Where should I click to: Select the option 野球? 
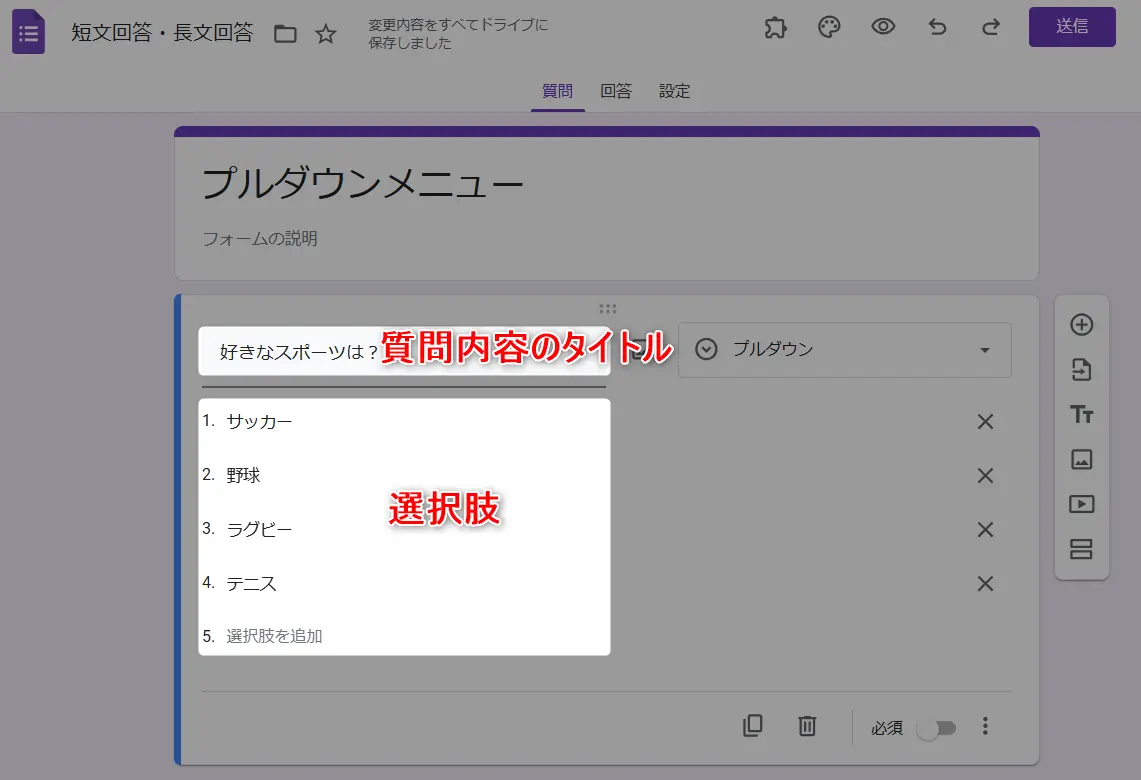pos(243,475)
